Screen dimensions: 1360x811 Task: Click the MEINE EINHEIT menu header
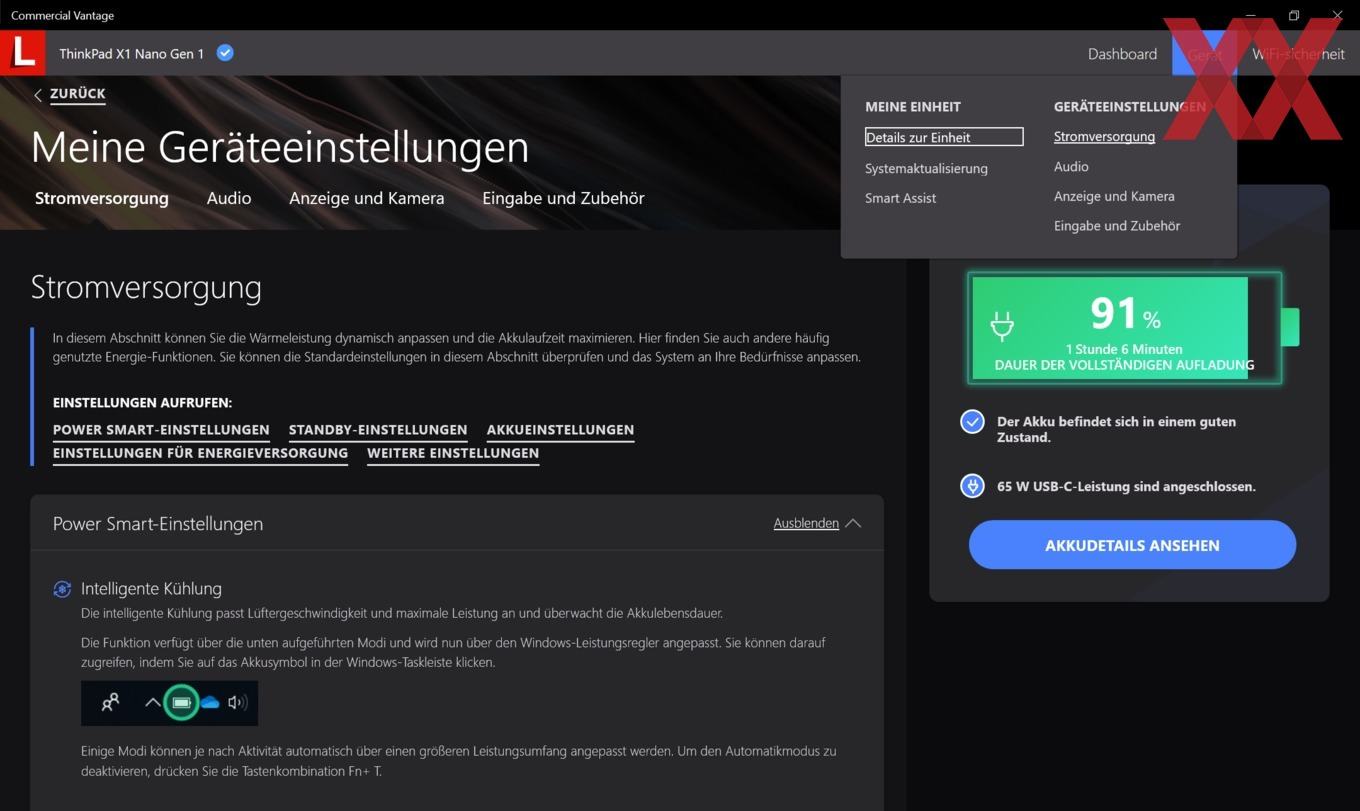[x=913, y=107]
